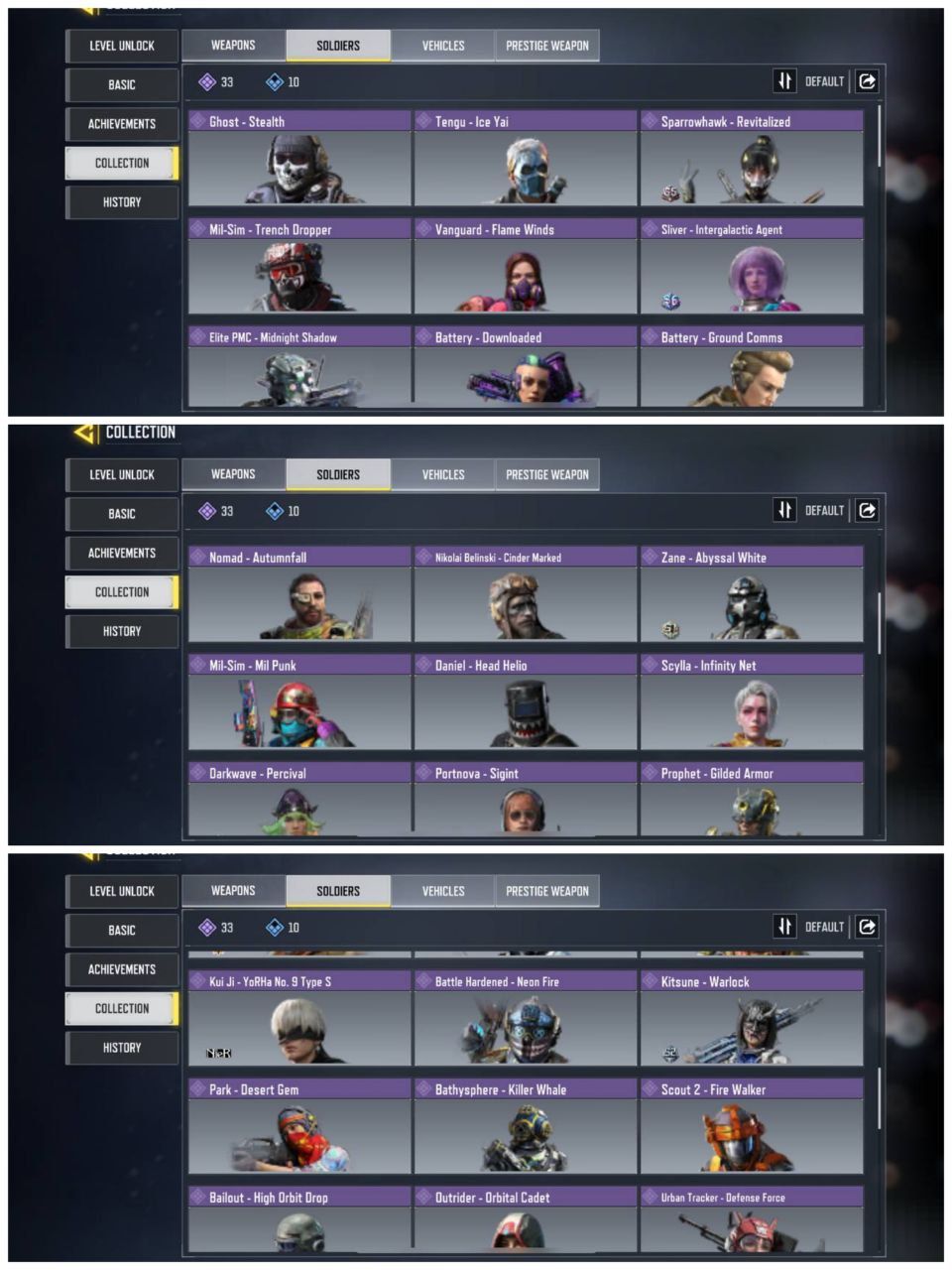Open LEVEL UNLOCK in the middle screenshot sidebar

click(122, 474)
